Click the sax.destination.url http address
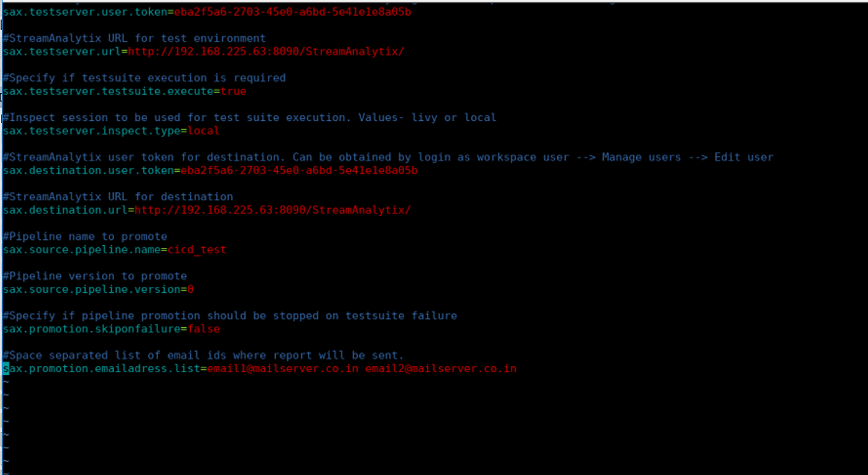Viewport: 868px width, 475px height. (x=272, y=210)
